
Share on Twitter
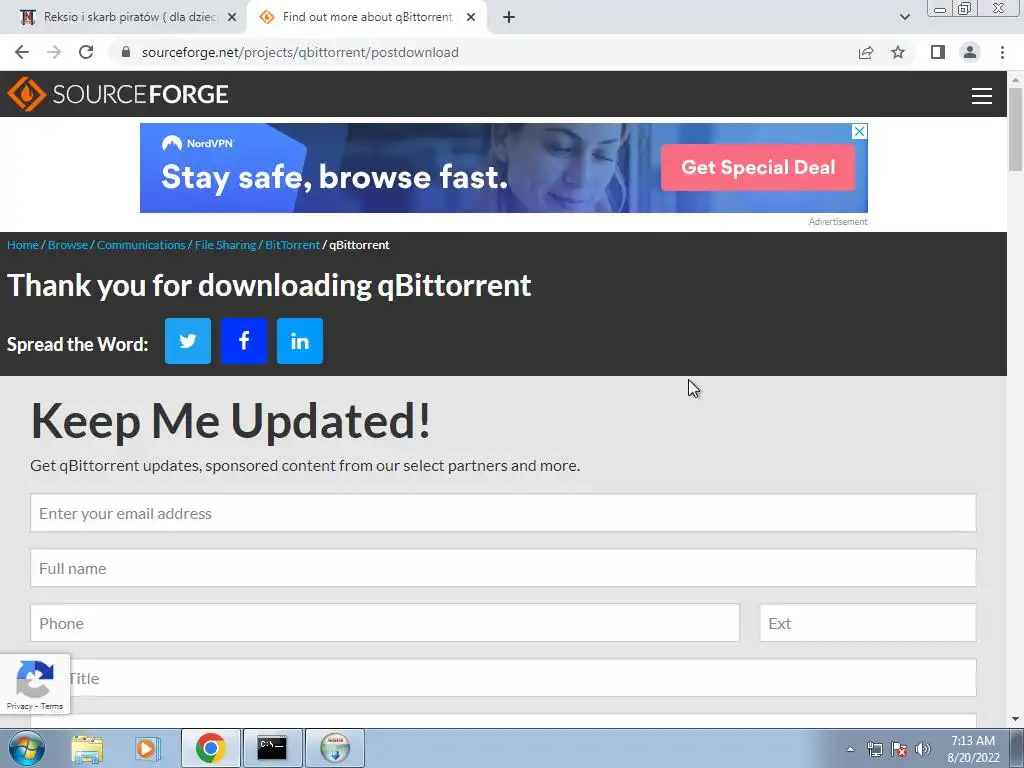coord(188,341)
